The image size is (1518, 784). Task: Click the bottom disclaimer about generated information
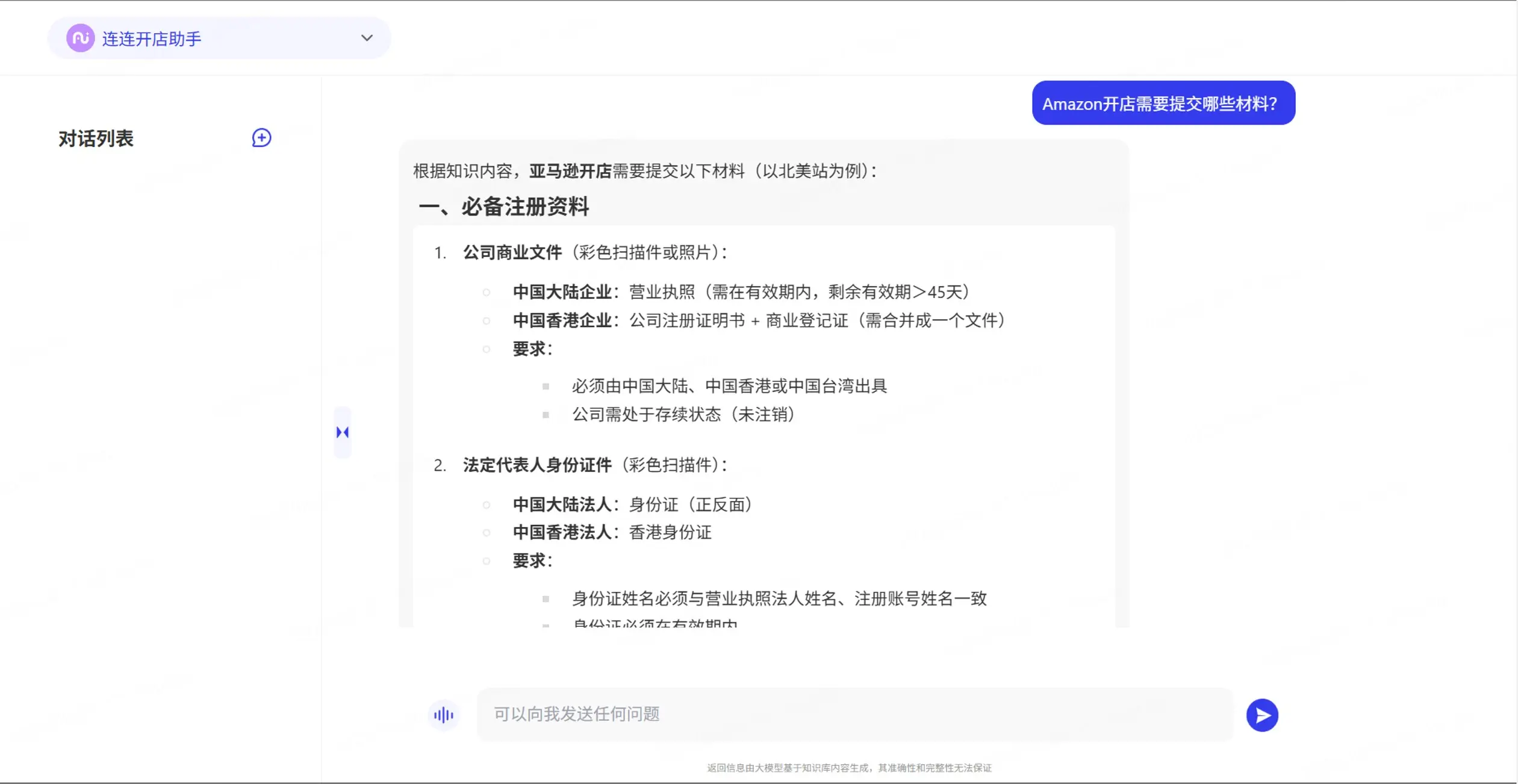(x=849, y=768)
